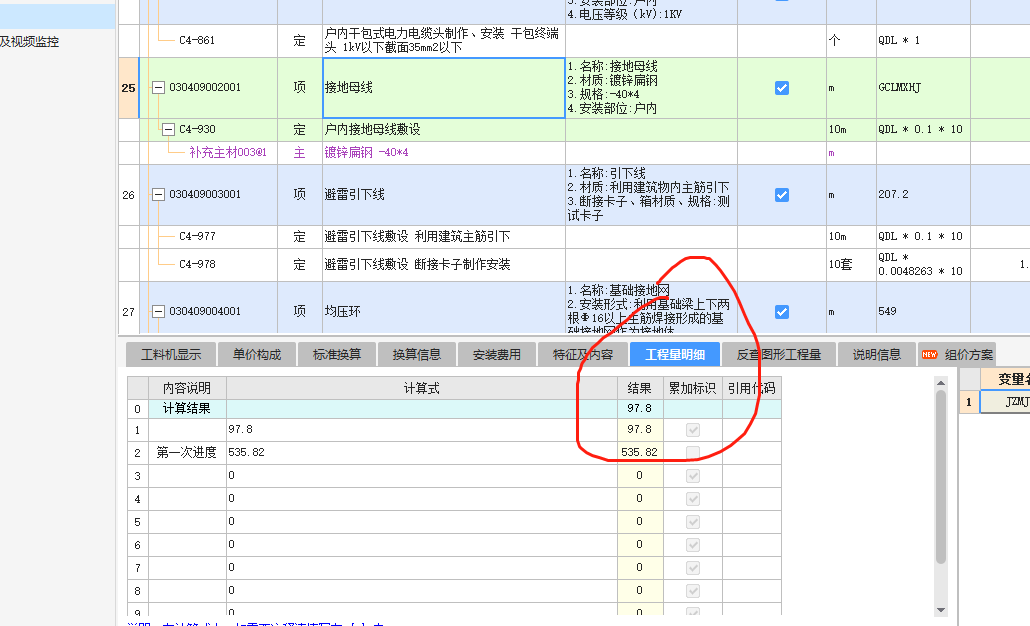The image size is (1030, 626).
Task: Click the 第一次进度 description cell
Action: coord(187,453)
